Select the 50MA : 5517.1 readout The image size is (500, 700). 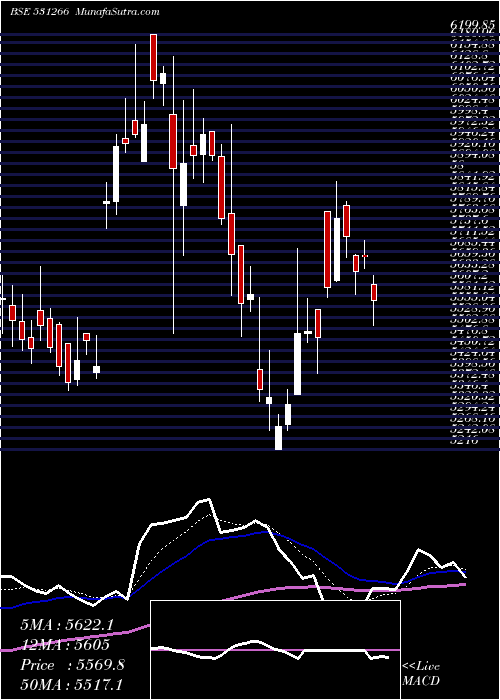coord(71,684)
